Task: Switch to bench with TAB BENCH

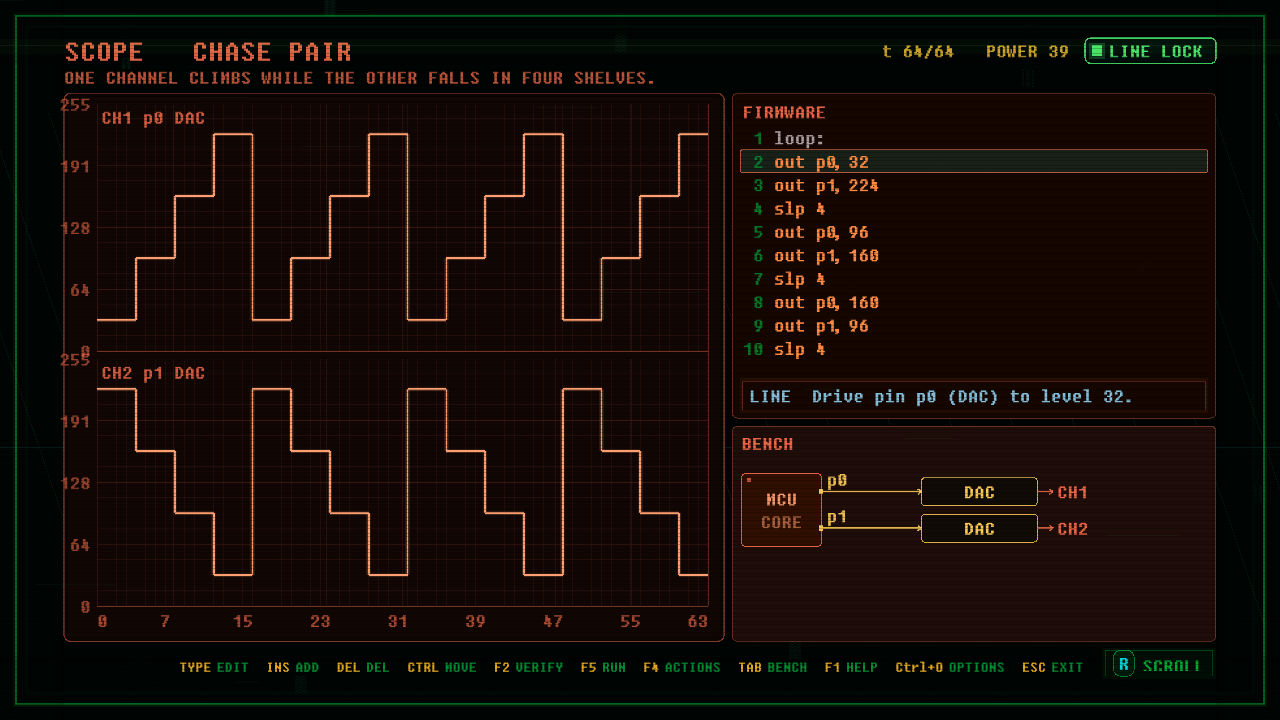Action: (x=773, y=667)
